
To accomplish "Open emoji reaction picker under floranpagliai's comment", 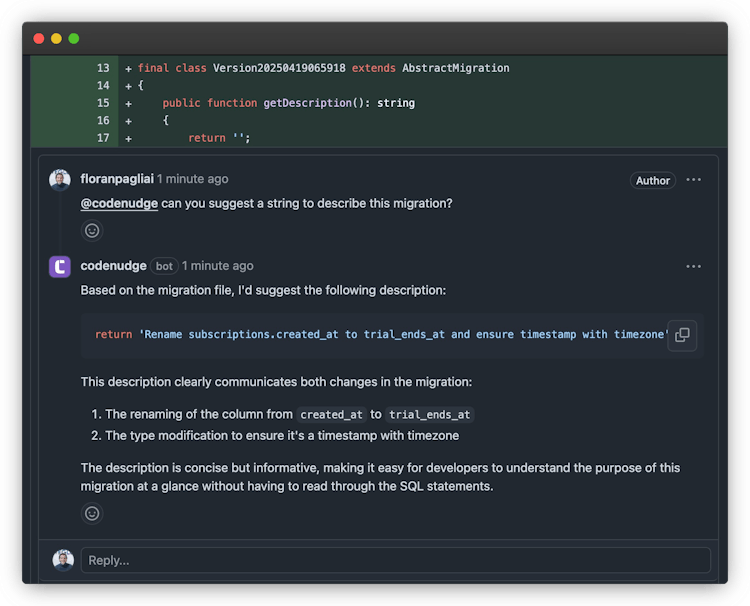I will click(92, 231).
